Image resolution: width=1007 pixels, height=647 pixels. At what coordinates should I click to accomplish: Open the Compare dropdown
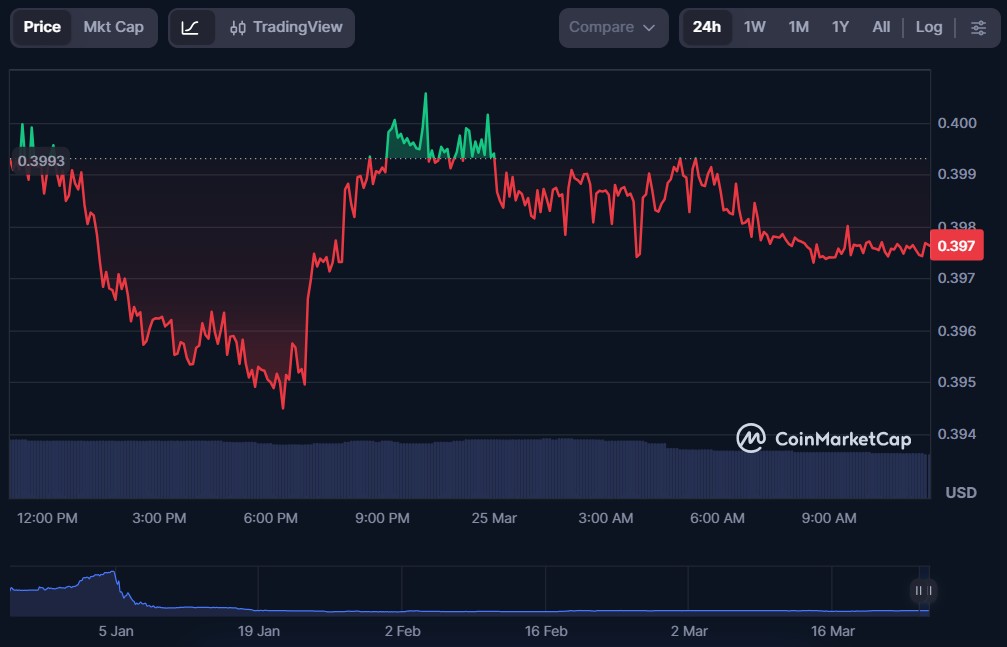coord(612,27)
